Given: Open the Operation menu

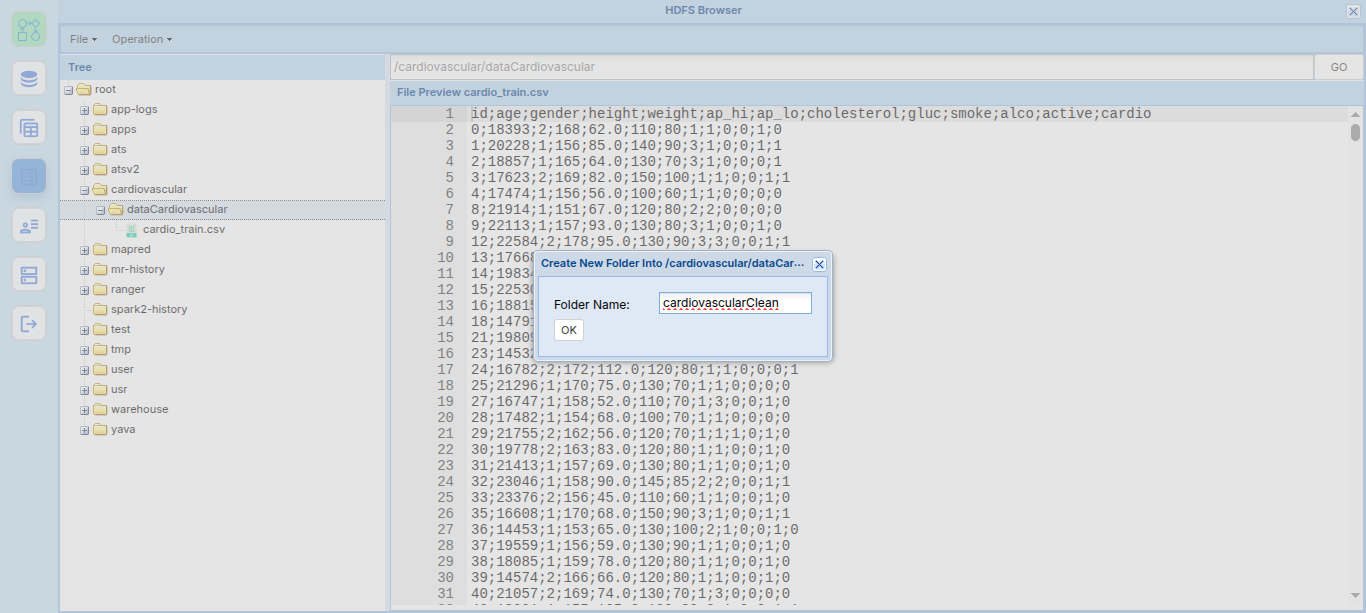Looking at the screenshot, I should [x=141, y=39].
